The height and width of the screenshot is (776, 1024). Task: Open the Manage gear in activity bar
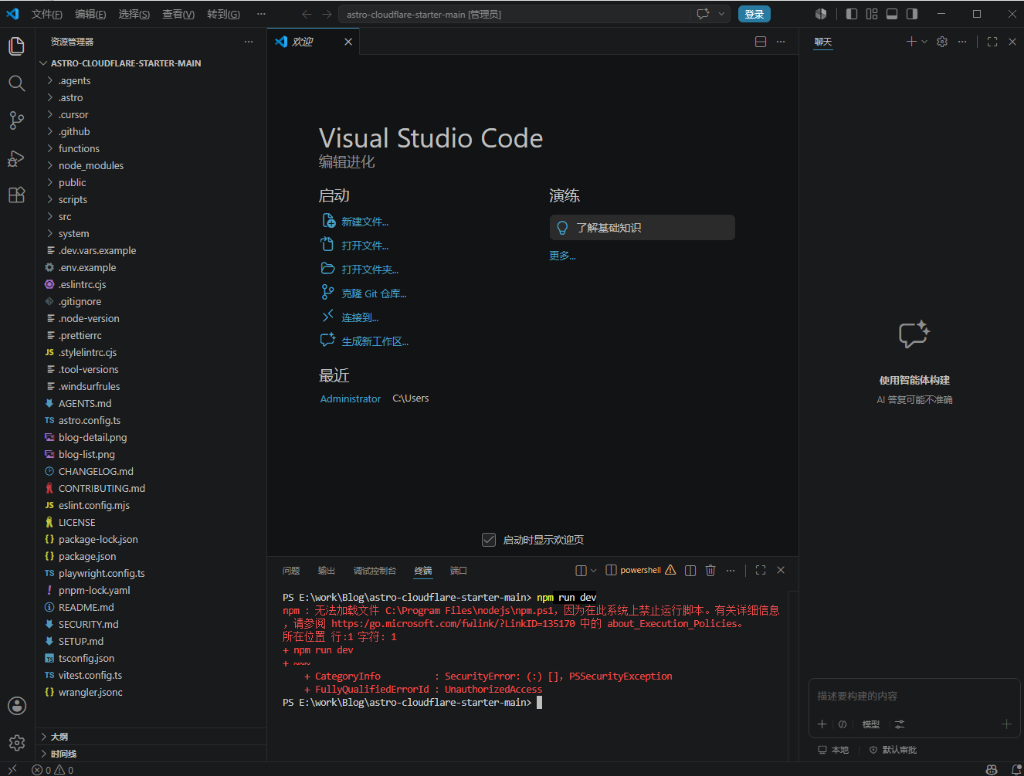coord(16,743)
